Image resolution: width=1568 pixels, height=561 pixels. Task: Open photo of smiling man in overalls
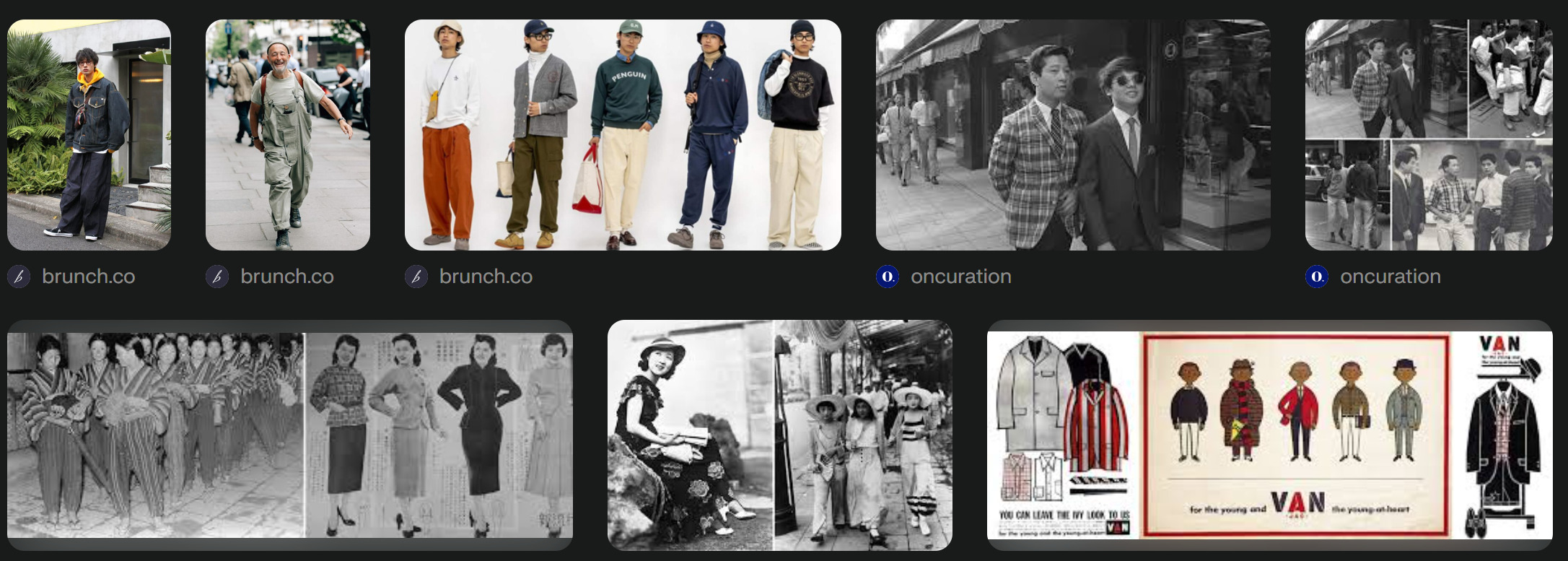click(287, 135)
